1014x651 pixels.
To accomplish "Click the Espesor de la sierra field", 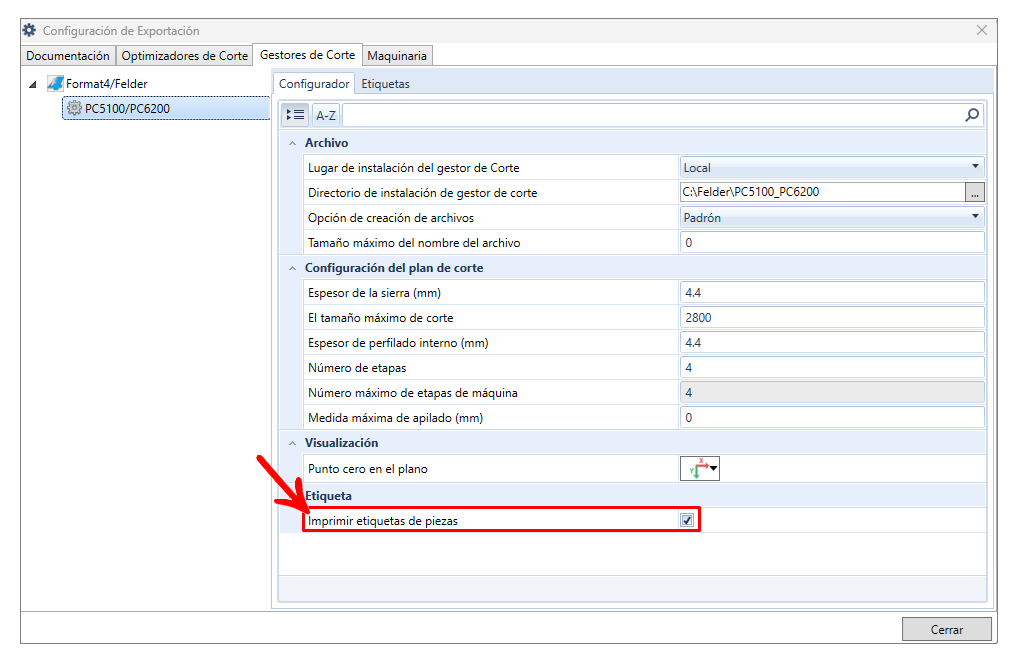I will 831,292.
